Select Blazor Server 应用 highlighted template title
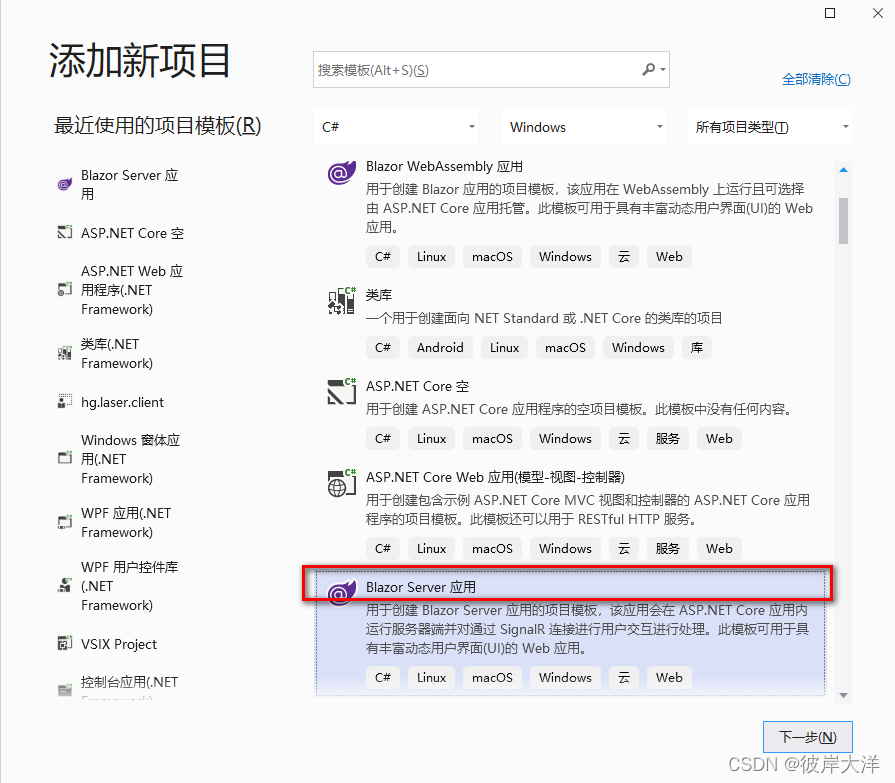The image size is (895, 783). click(x=421, y=587)
